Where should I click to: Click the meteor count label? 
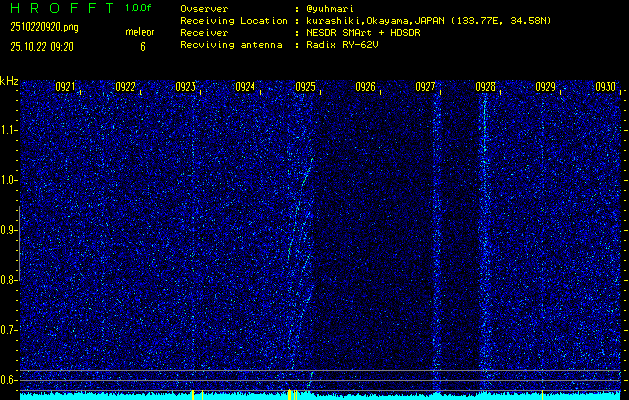pyautogui.click(x=140, y=32)
